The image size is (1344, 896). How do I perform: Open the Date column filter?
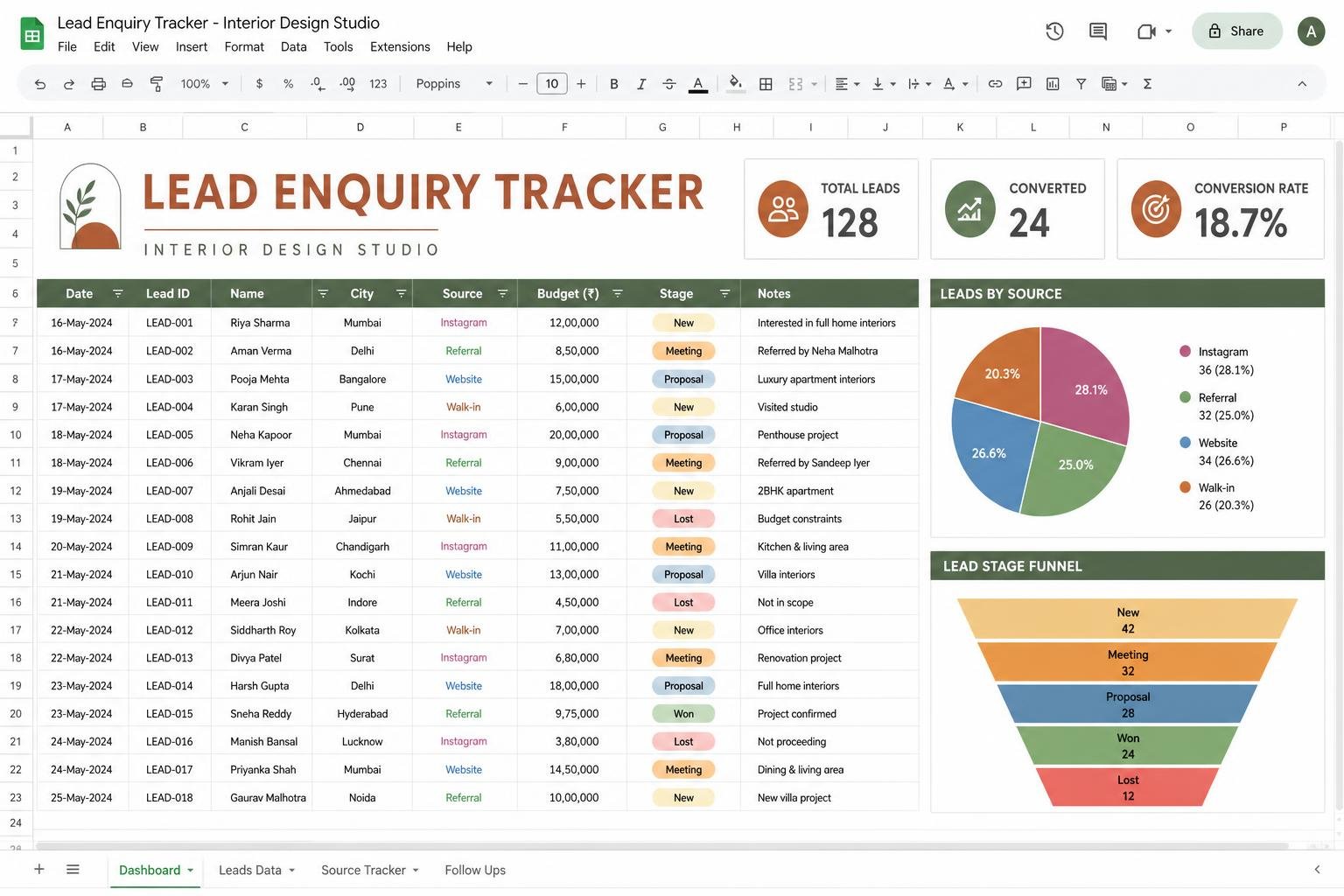pyautogui.click(x=117, y=293)
